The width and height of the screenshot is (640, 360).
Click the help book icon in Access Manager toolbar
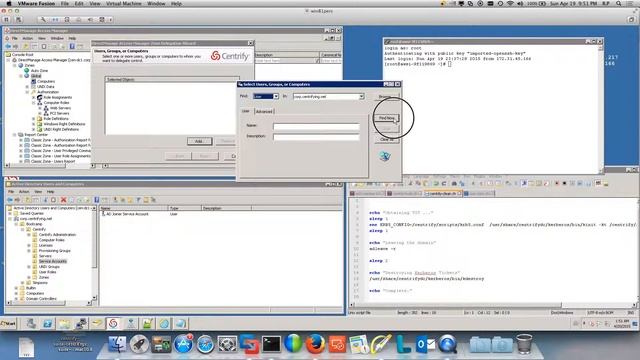tap(72, 47)
